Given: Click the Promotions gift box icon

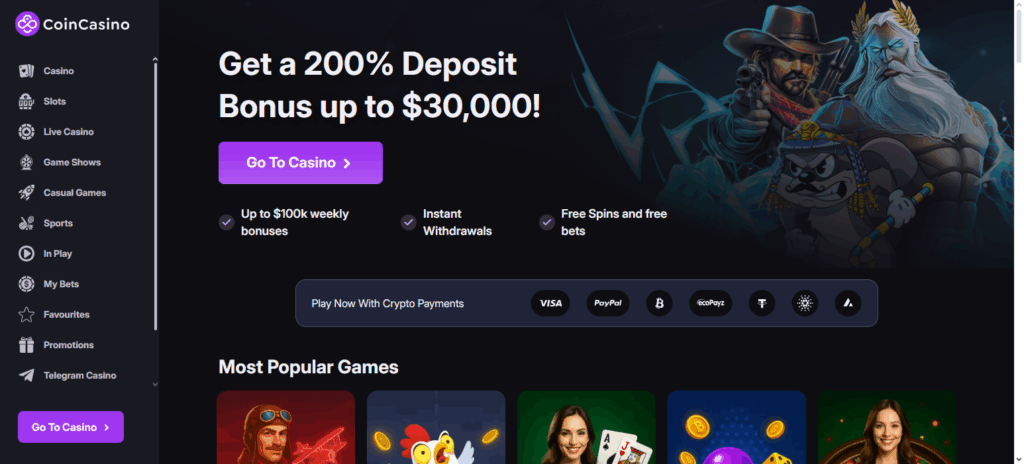Looking at the screenshot, I should point(26,345).
